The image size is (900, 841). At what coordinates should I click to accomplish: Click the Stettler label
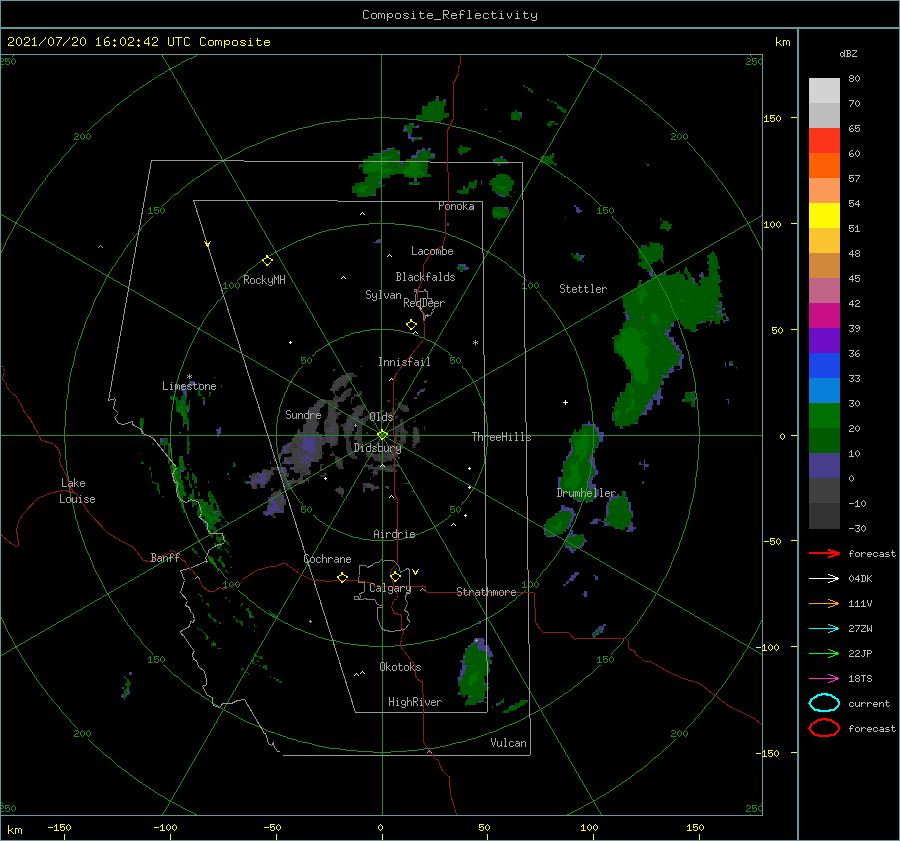tap(583, 289)
